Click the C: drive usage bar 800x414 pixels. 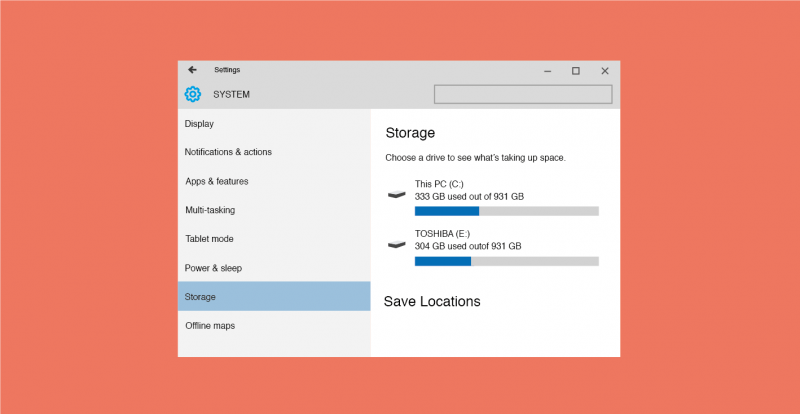click(507, 211)
